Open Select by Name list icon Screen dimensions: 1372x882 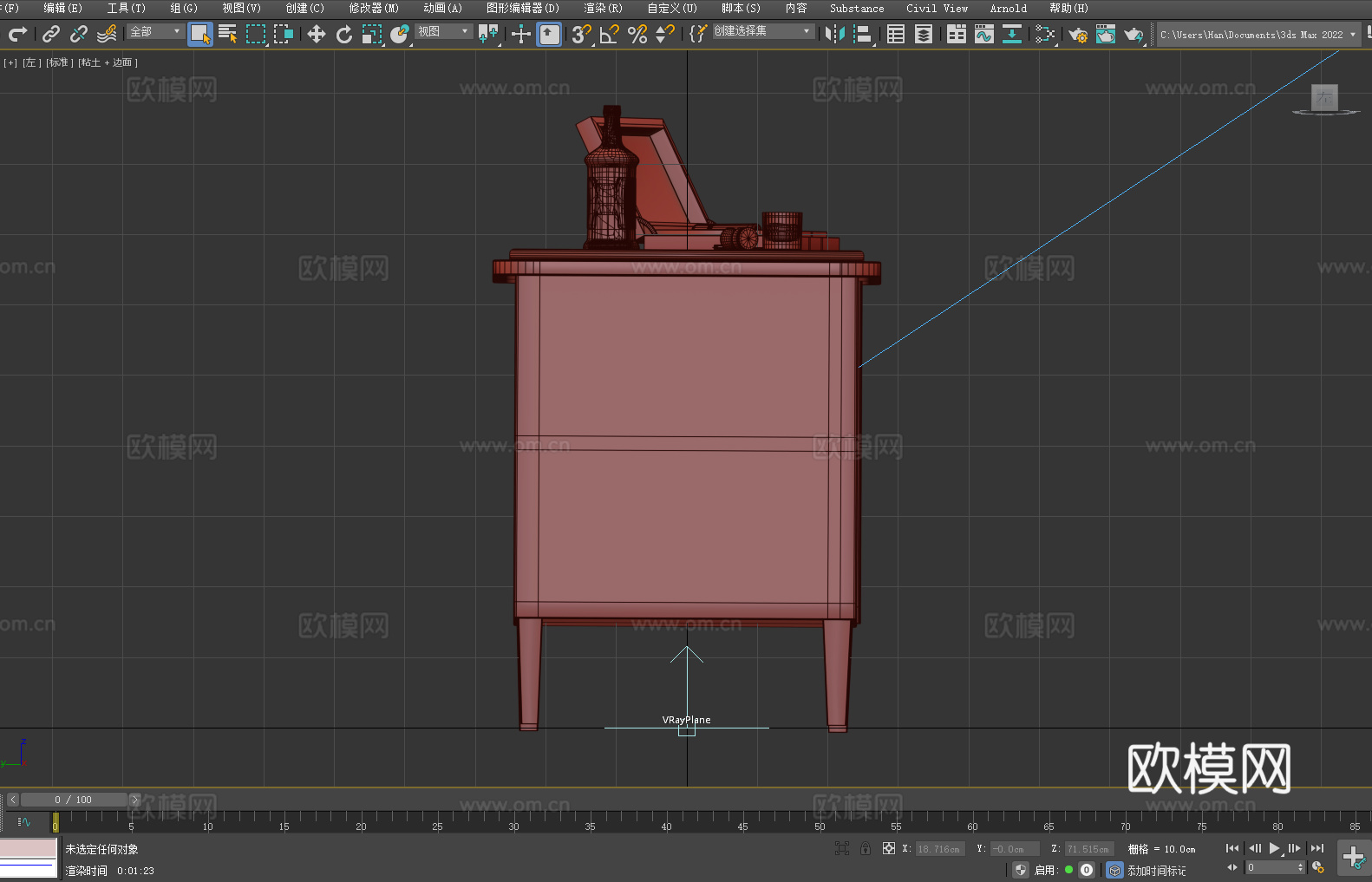(x=227, y=34)
